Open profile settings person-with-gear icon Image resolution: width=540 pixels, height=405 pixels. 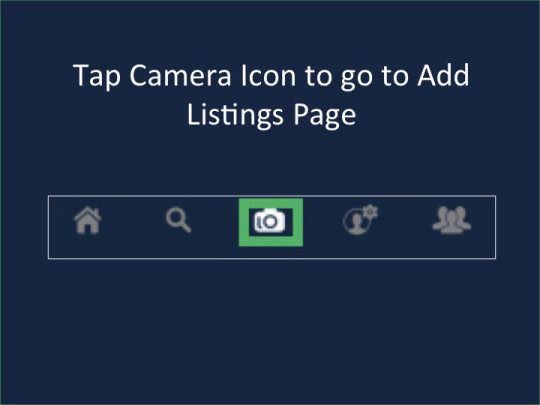coord(361,220)
